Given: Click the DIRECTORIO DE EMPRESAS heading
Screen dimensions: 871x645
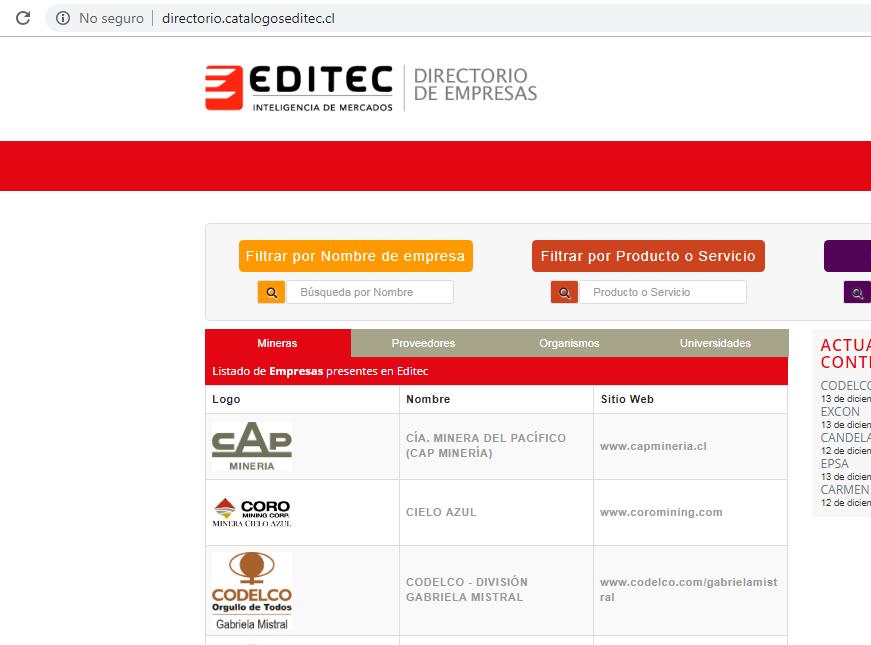Looking at the screenshot, I should click(x=475, y=84).
